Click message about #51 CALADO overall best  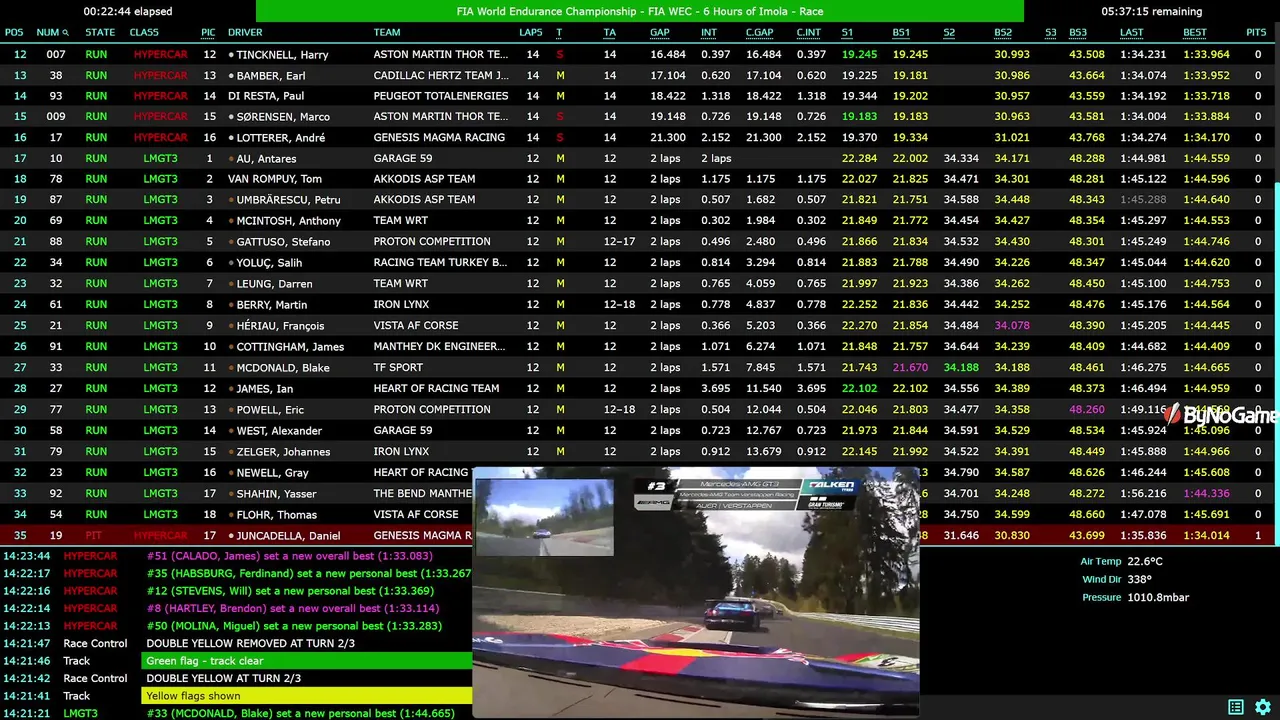point(289,556)
